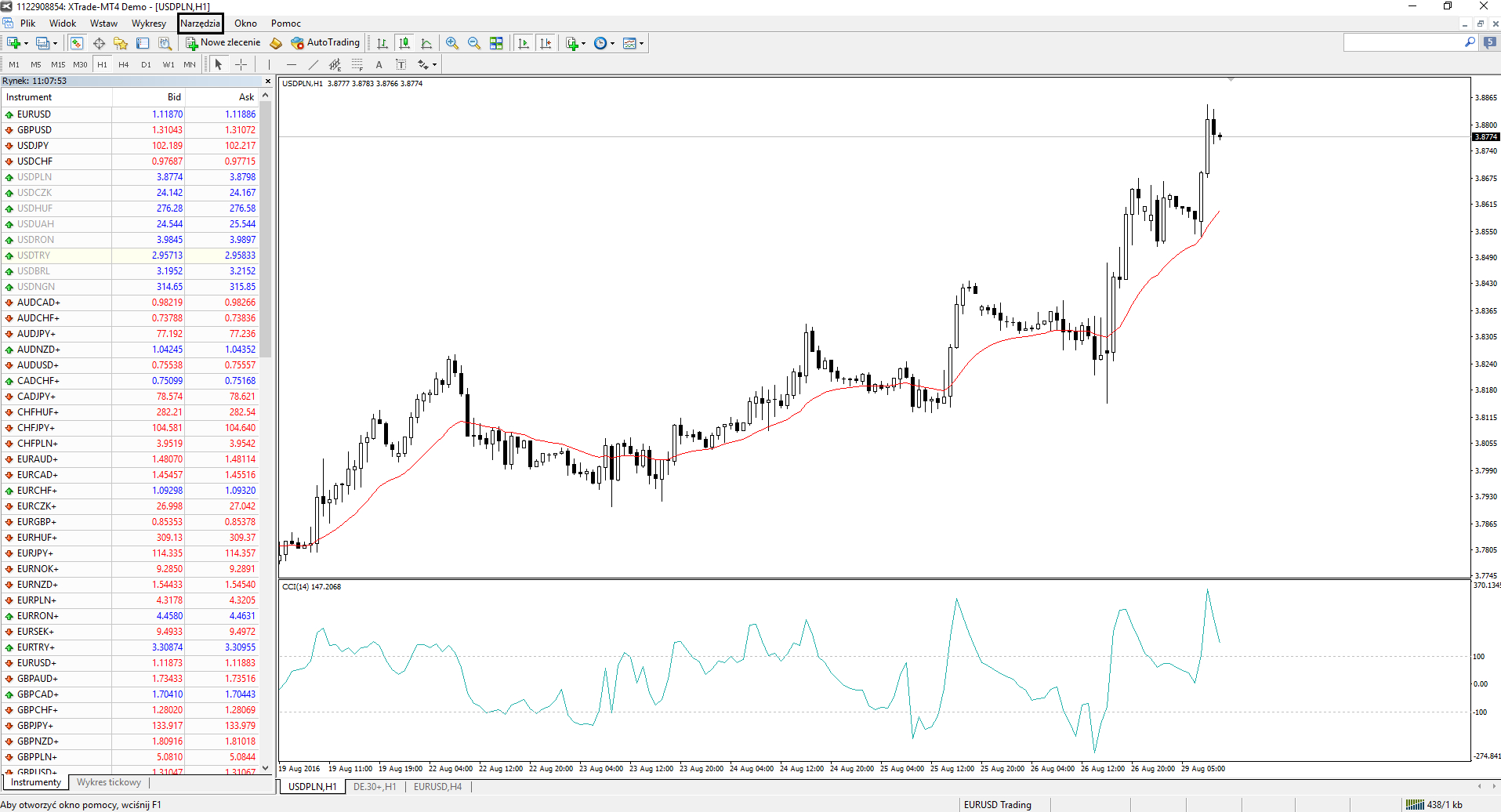Expand the Profiles dropdown arrow
Viewport: 1501px width, 812px height.
tap(55, 43)
